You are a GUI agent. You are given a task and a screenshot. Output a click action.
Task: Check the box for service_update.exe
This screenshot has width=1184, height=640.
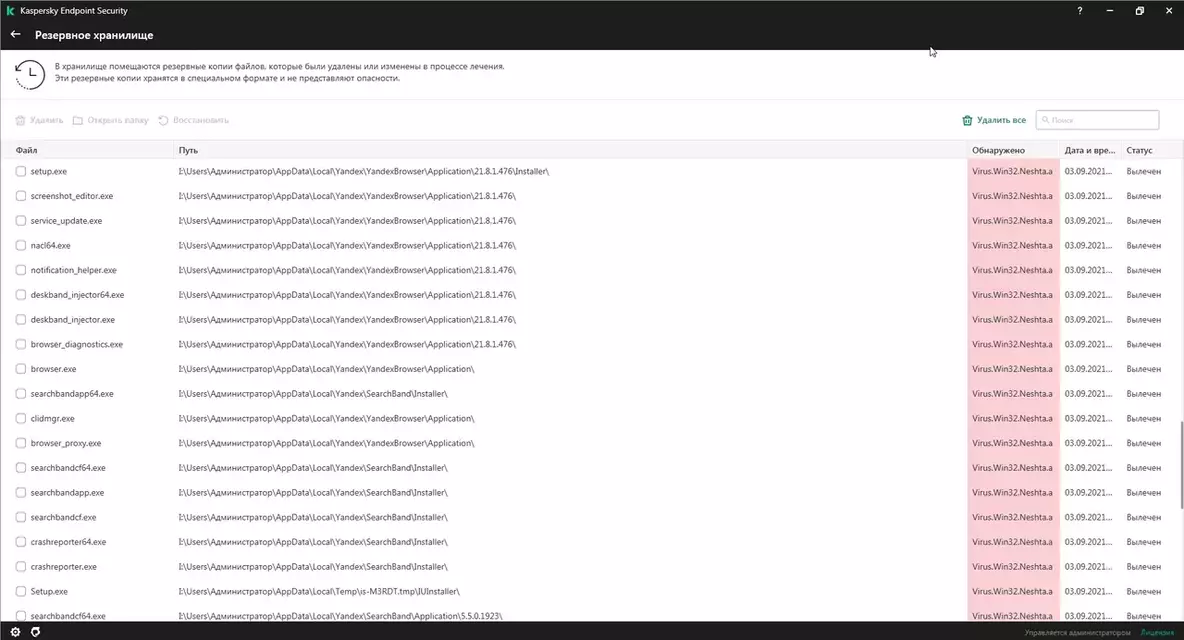coord(21,221)
